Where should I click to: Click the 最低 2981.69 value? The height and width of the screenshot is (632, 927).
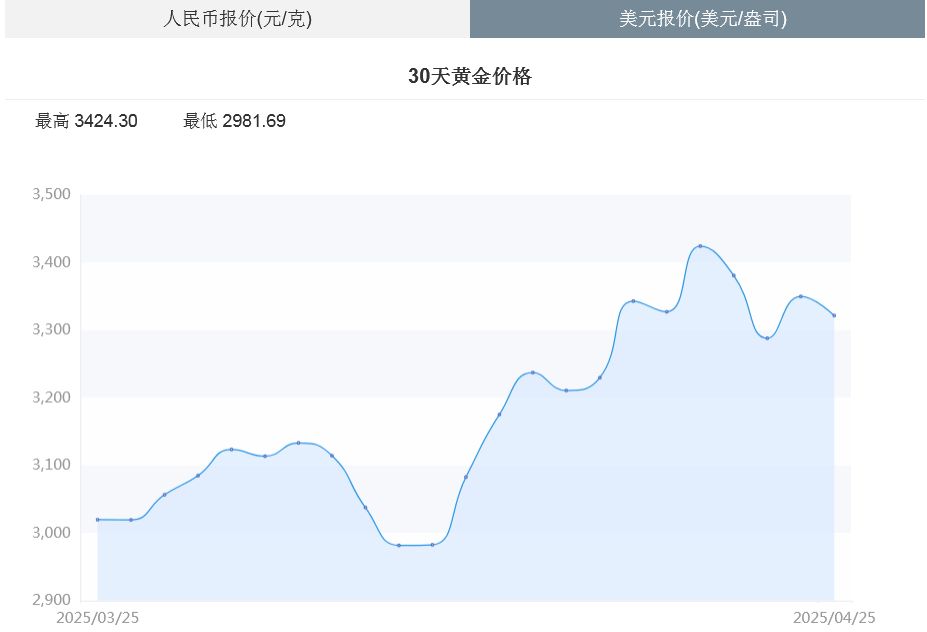coord(234,121)
